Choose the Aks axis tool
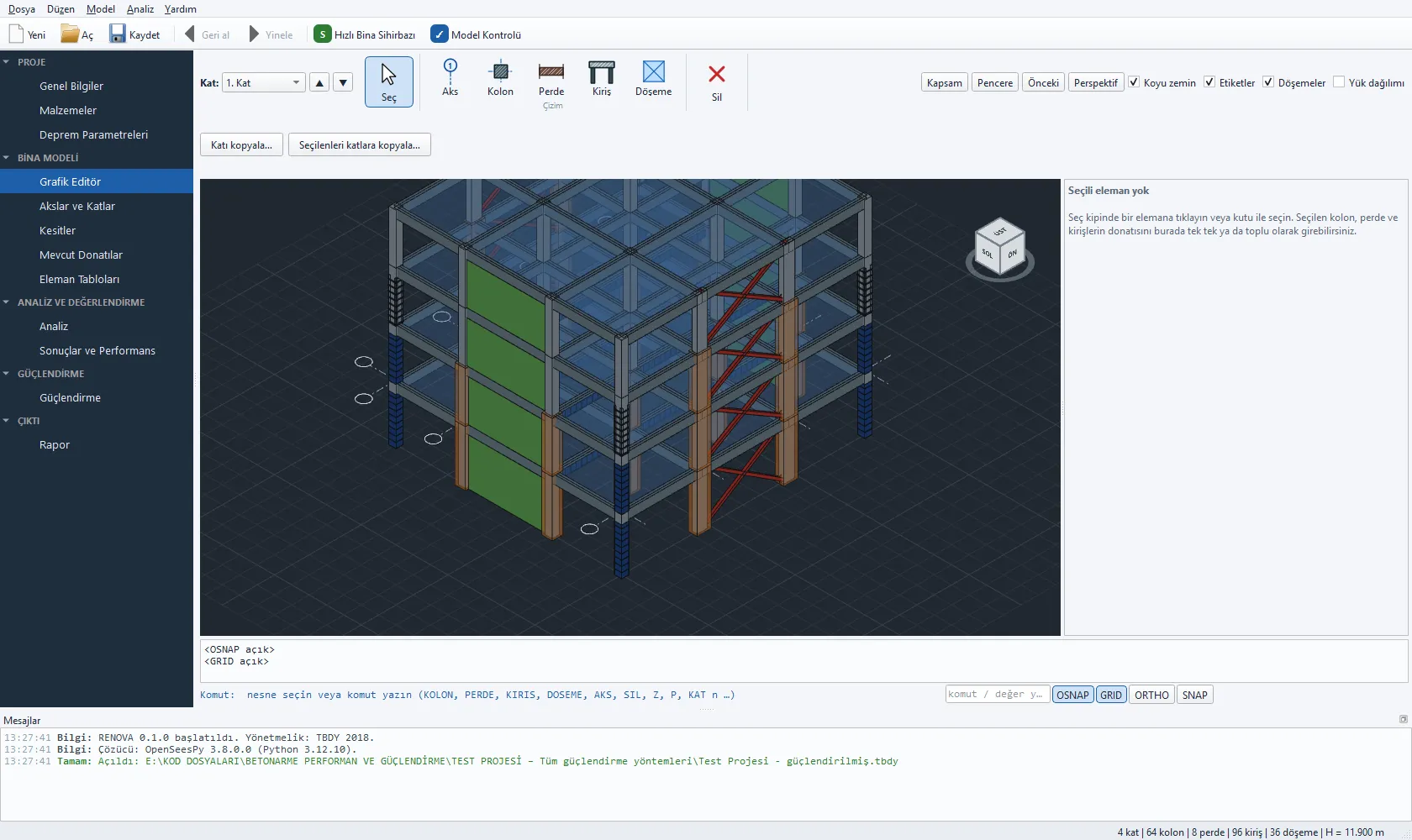The width and height of the screenshot is (1412, 840). click(x=450, y=78)
